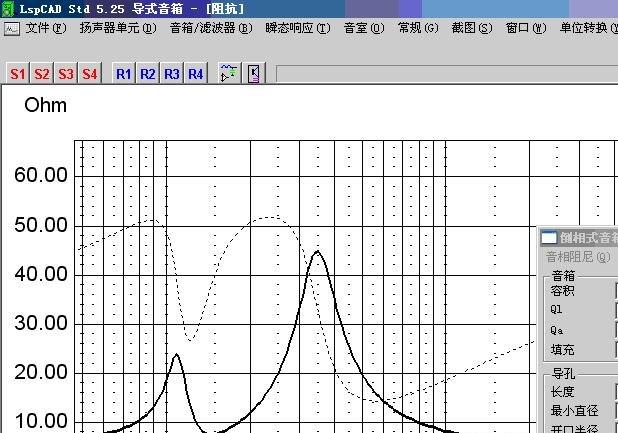Click the dialog window icon in its title bar
Screen dimensions: 618x433
pos(549,238)
